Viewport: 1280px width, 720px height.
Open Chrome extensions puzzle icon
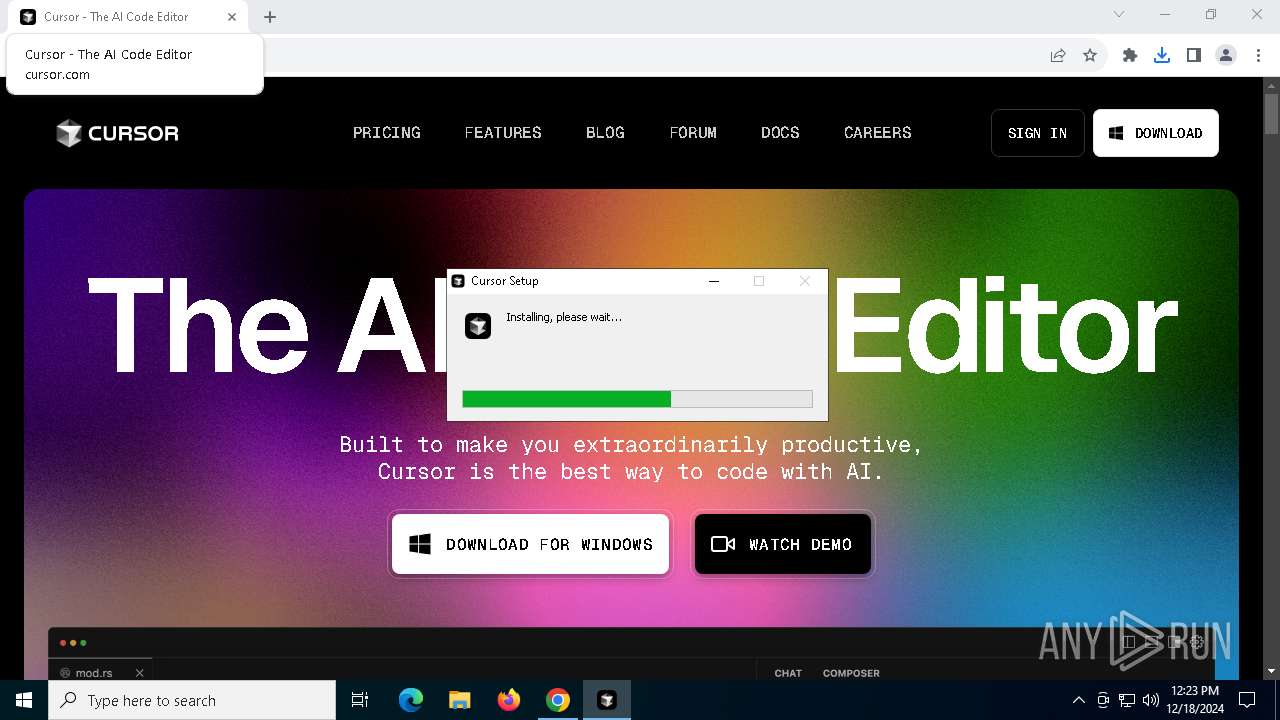tap(1130, 55)
